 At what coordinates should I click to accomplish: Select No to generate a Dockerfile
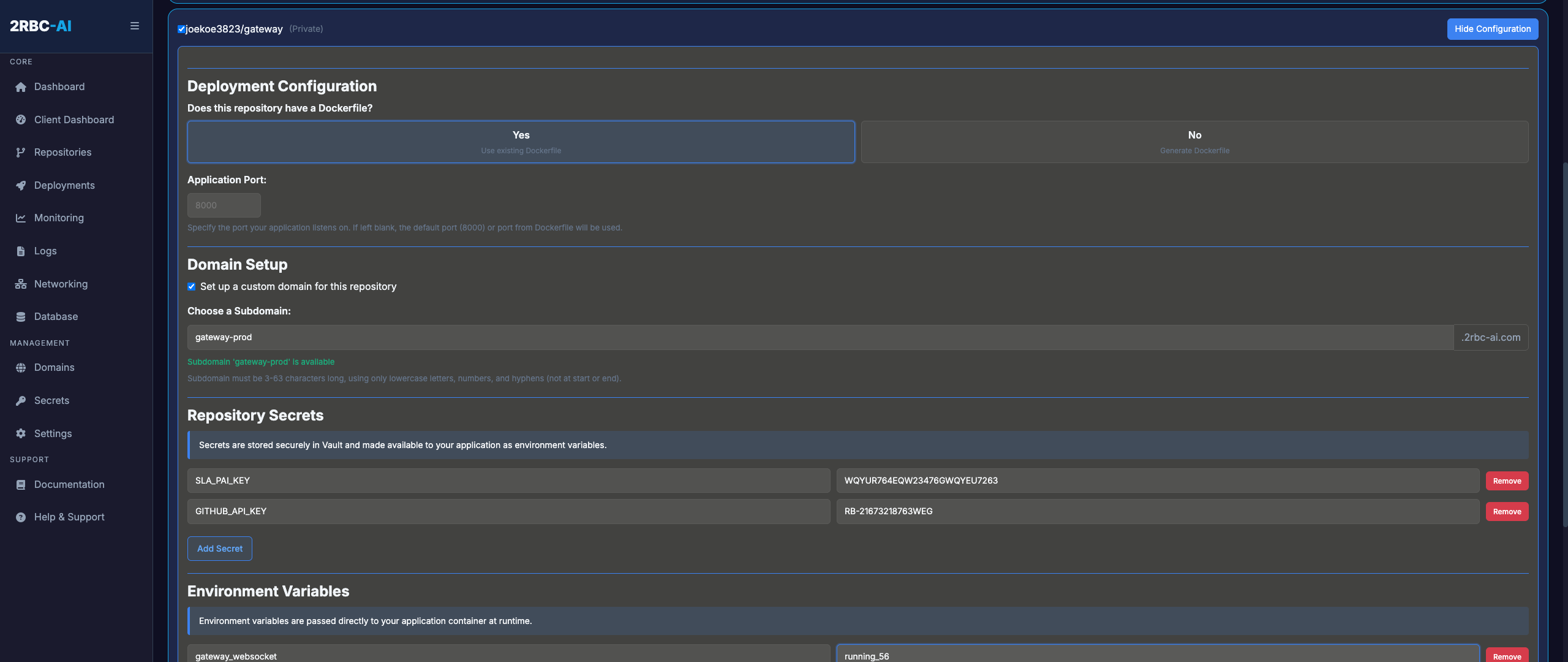pyautogui.click(x=1194, y=142)
